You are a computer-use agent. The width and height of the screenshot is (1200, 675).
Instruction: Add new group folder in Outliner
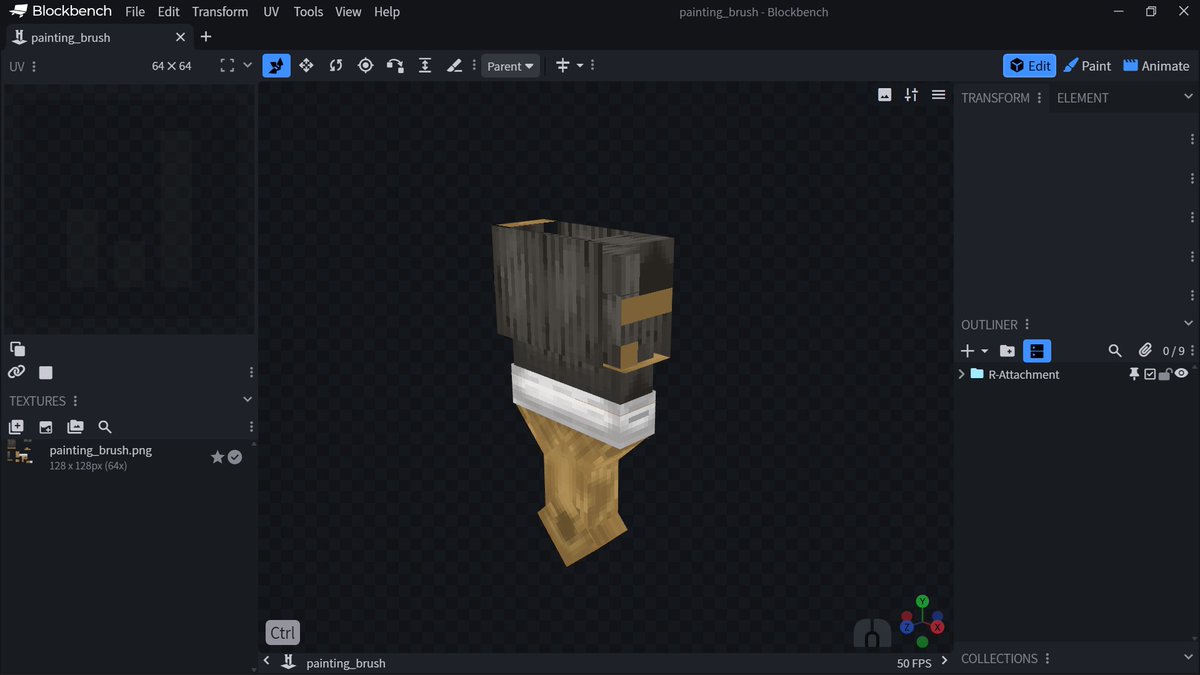click(1007, 351)
